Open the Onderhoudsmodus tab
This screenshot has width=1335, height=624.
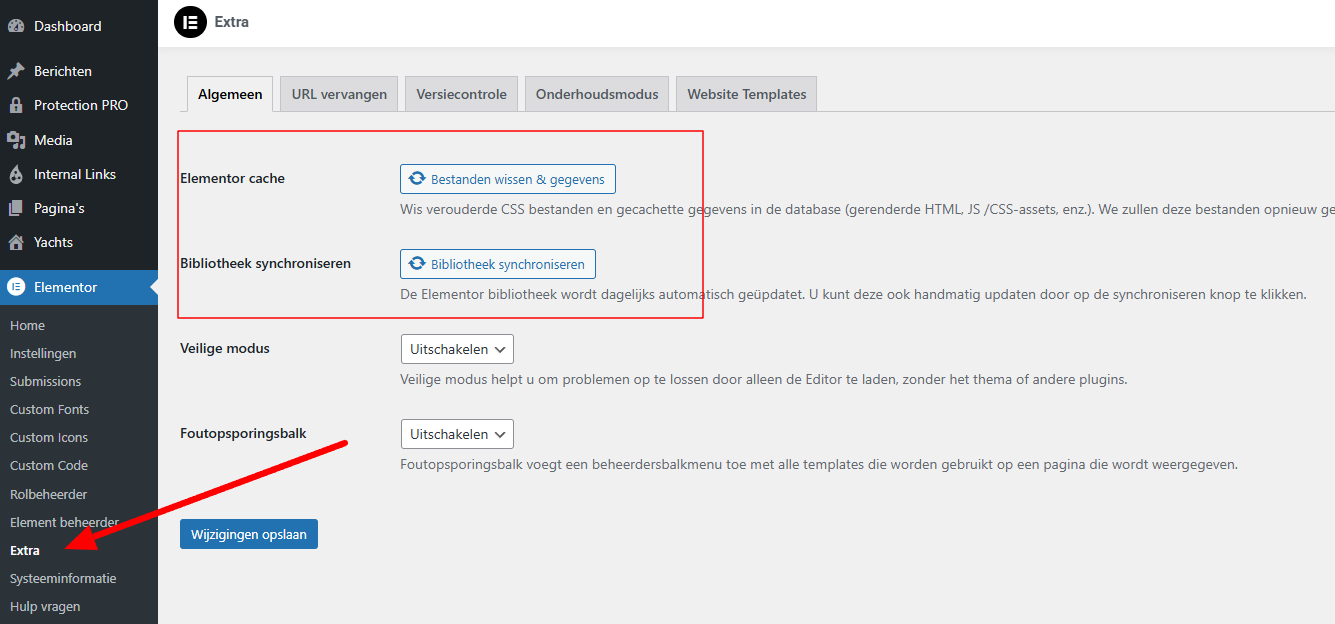597,94
